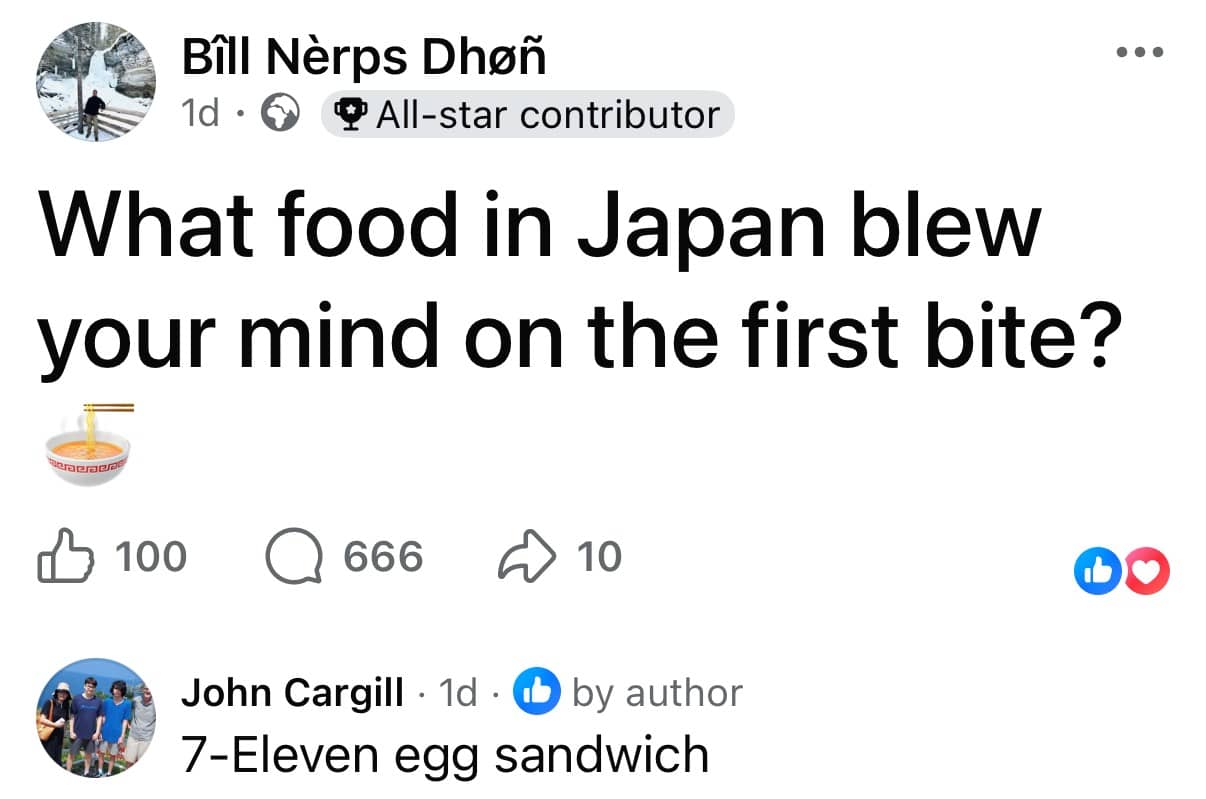View the 100 likes count
Screen dimensions: 1206x799
[151, 557]
